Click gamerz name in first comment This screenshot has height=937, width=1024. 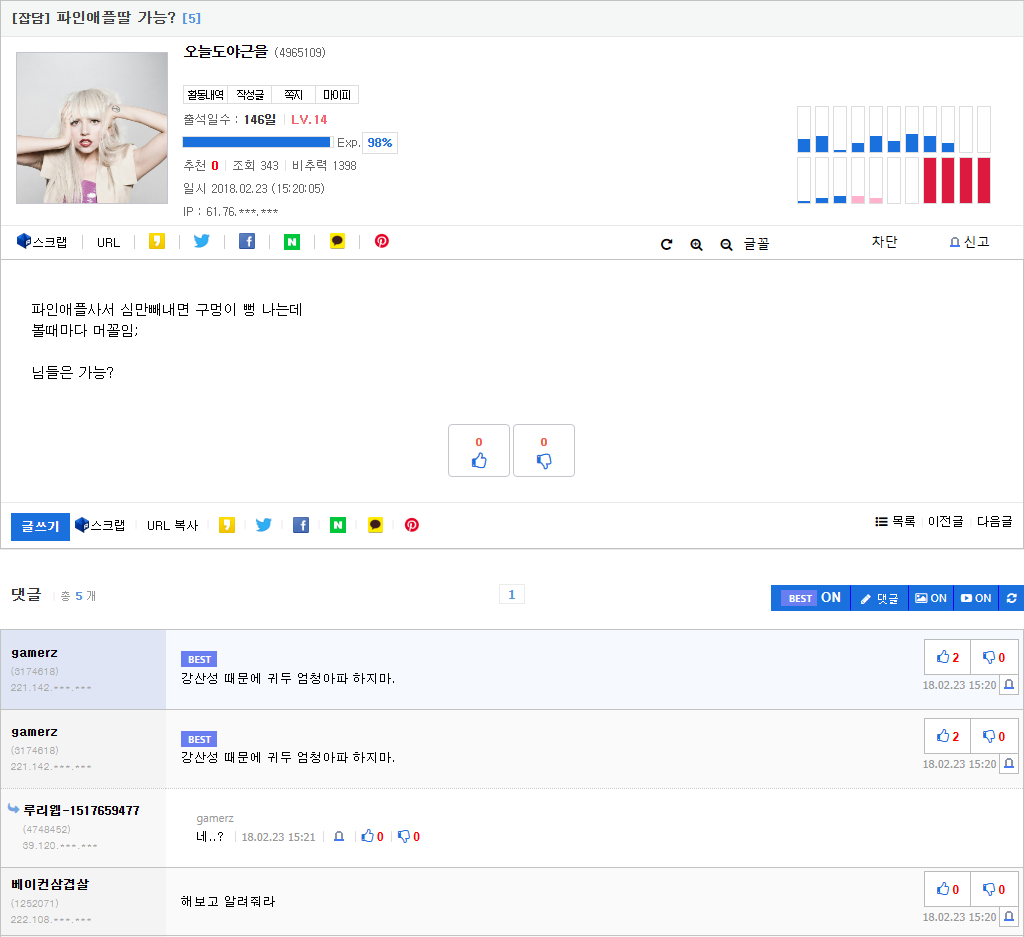click(x=35, y=653)
